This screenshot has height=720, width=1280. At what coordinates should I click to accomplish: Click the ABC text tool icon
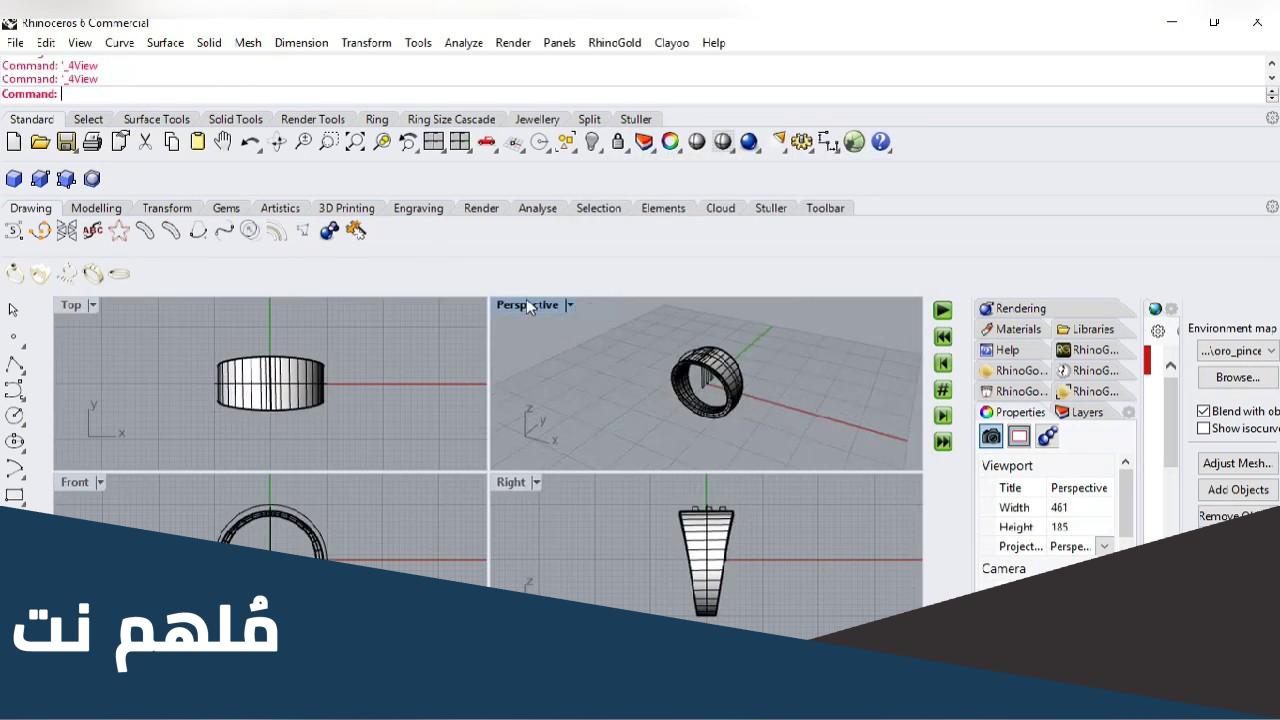[x=93, y=231]
